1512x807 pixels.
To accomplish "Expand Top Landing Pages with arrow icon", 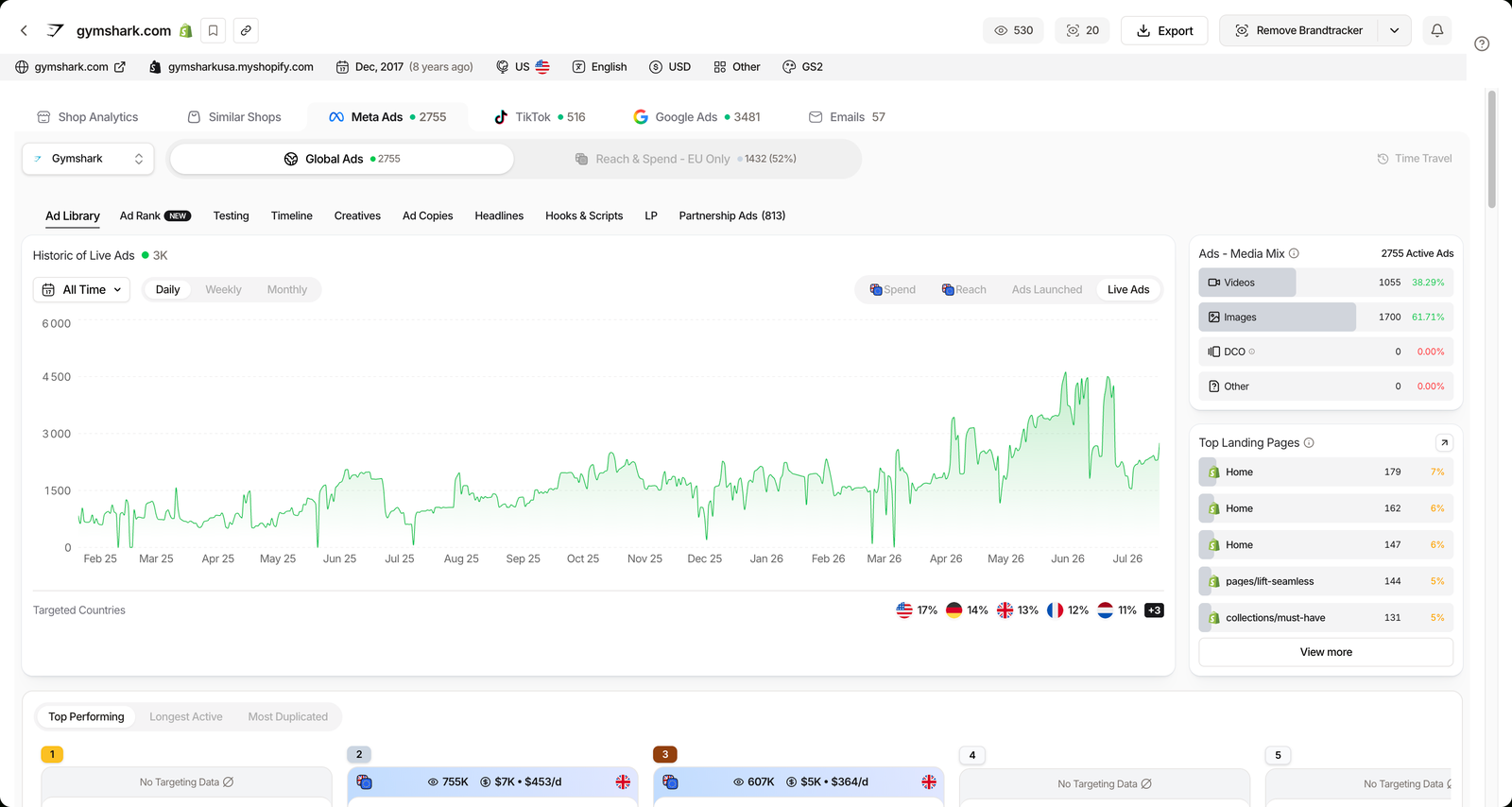I will [x=1444, y=442].
